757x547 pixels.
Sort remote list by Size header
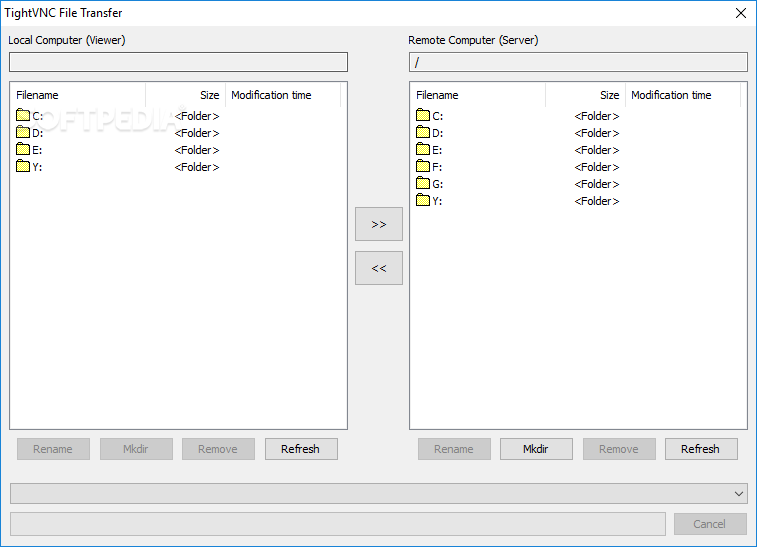[586, 95]
